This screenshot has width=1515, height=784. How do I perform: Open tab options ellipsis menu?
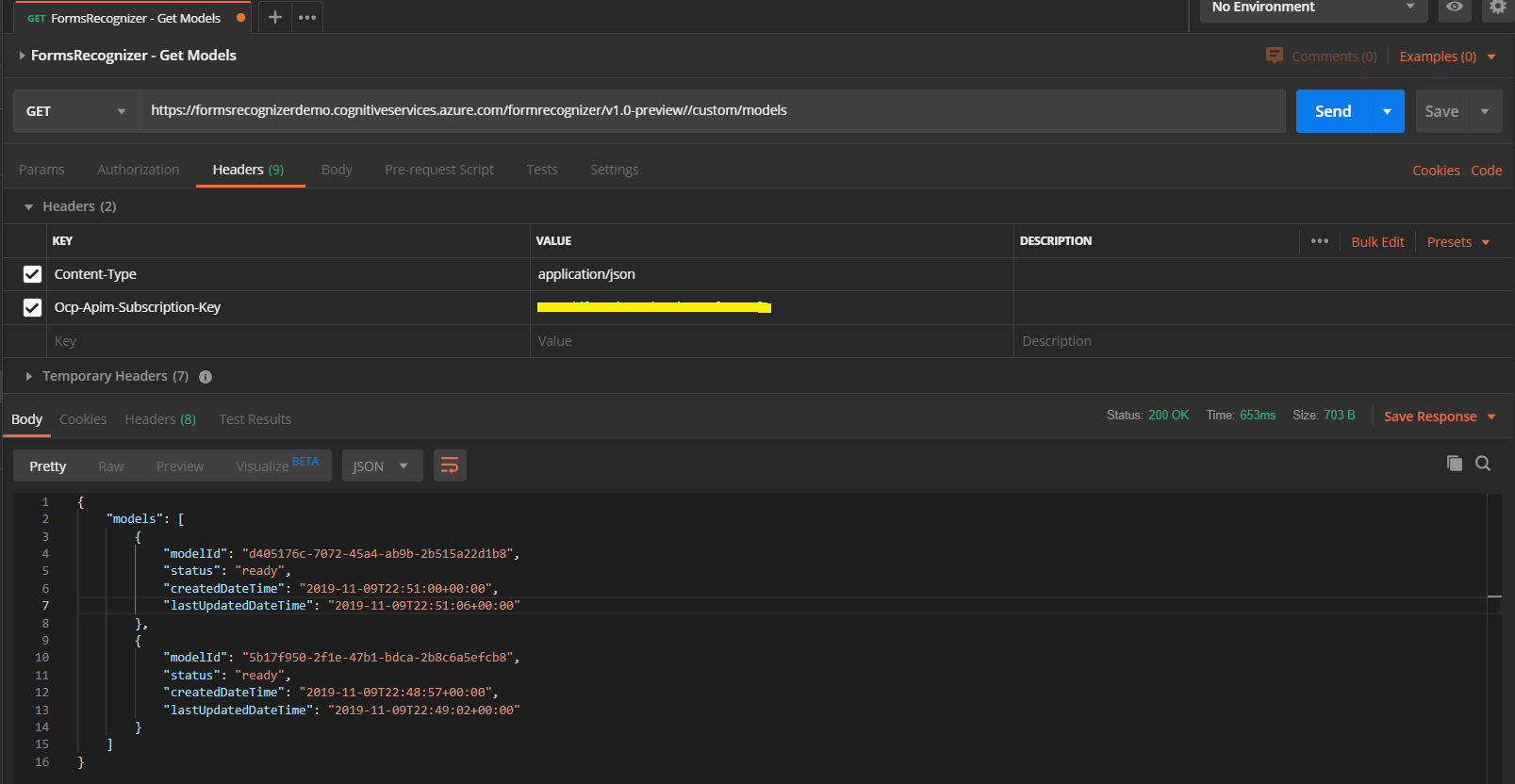point(307,17)
